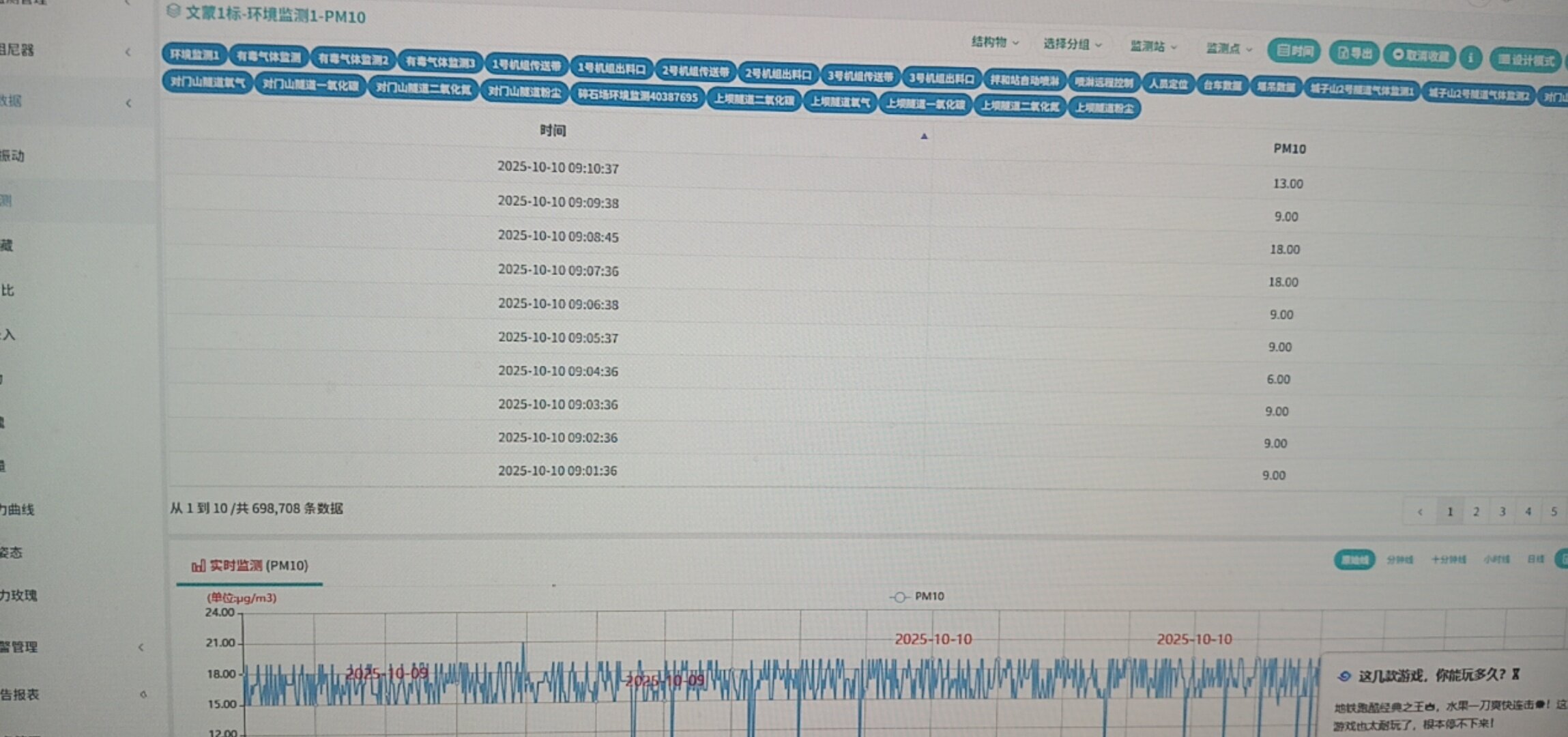Open the 时间 calendar filter button
The height and width of the screenshot is (737, 1568).
pos(1294,51)
